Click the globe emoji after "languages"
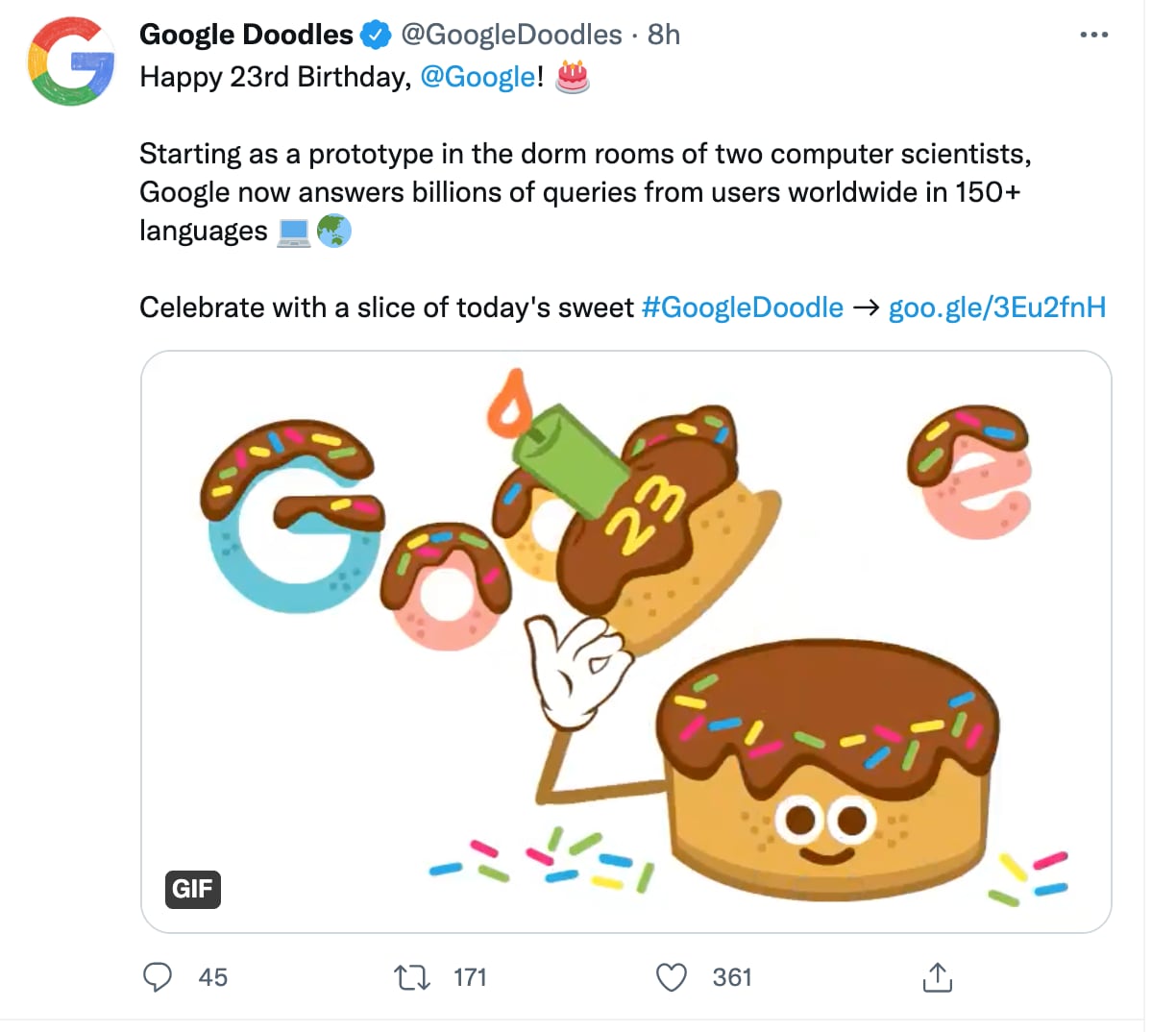Image resolution: width=1176 pixels, height=1032 pixels. click(x=333, y=231)
